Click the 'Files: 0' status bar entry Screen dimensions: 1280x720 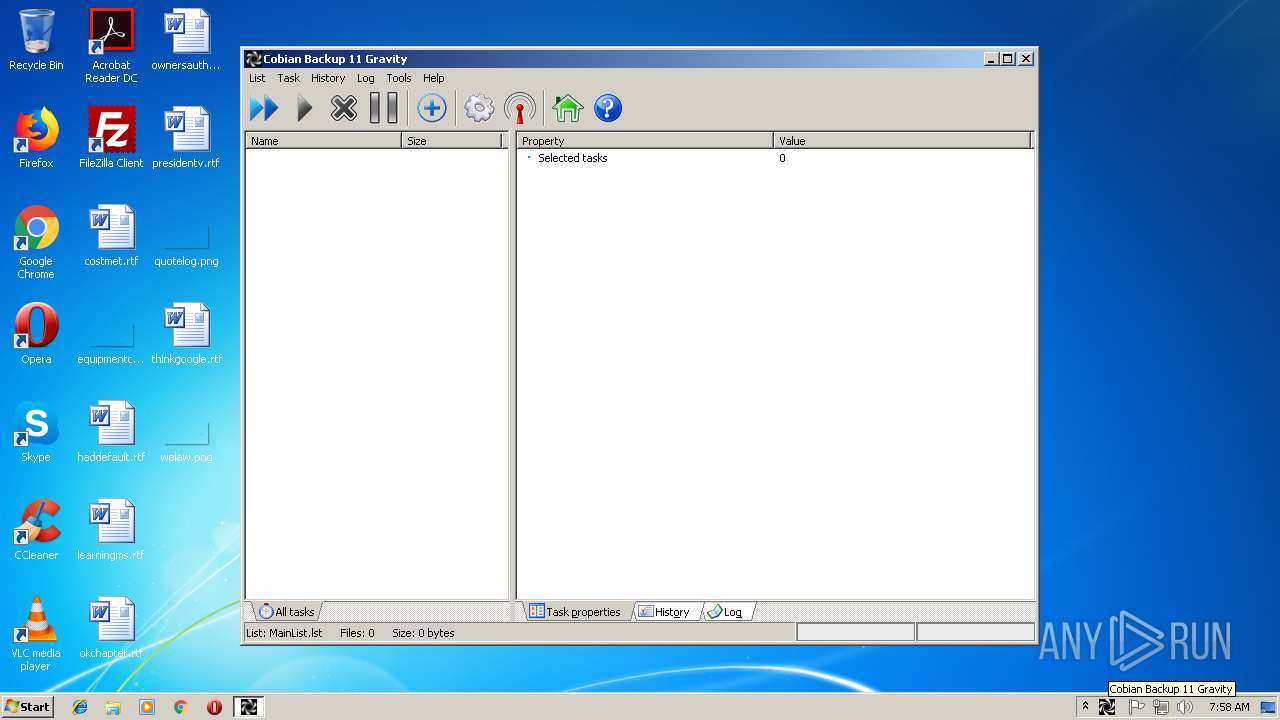tap(357, 633)
